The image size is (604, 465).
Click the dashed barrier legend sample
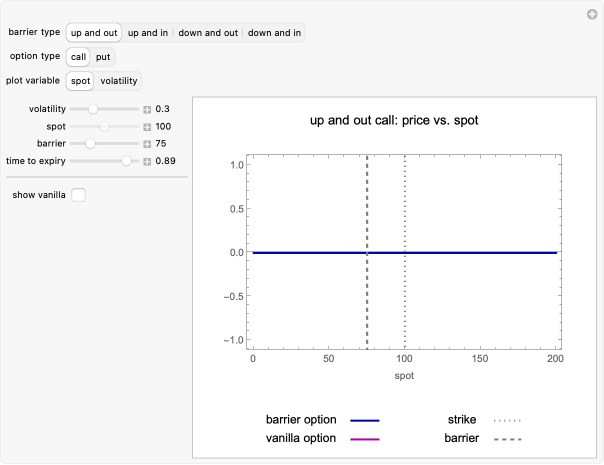(x=508, y=439)
